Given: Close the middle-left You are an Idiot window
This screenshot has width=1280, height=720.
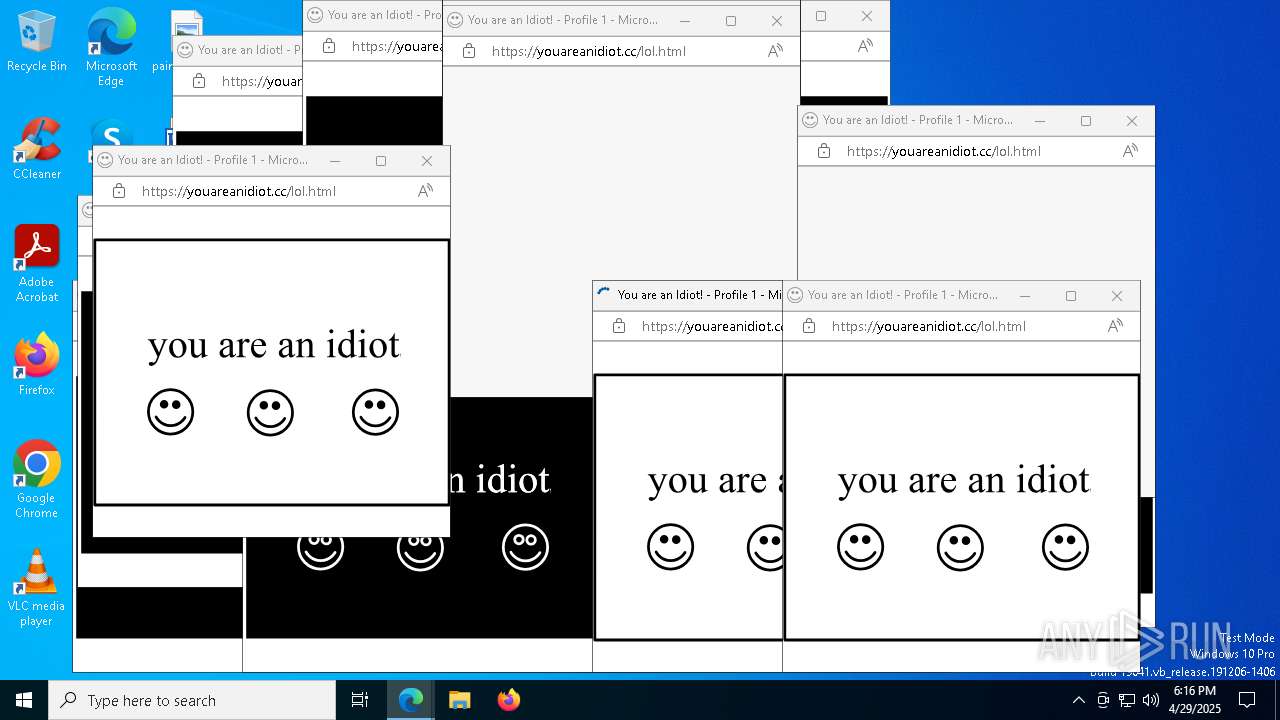Looking at the screenshot, I should coord(427,161).
